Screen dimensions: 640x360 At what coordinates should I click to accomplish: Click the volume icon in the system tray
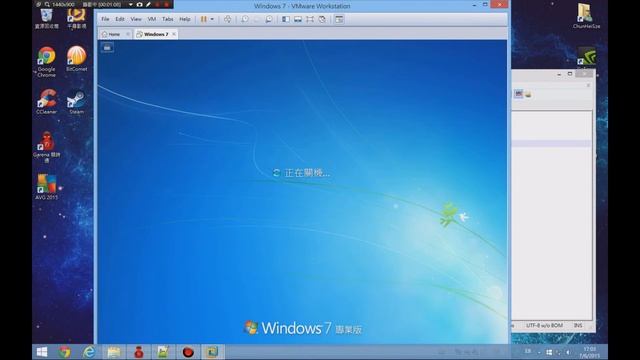568,352
